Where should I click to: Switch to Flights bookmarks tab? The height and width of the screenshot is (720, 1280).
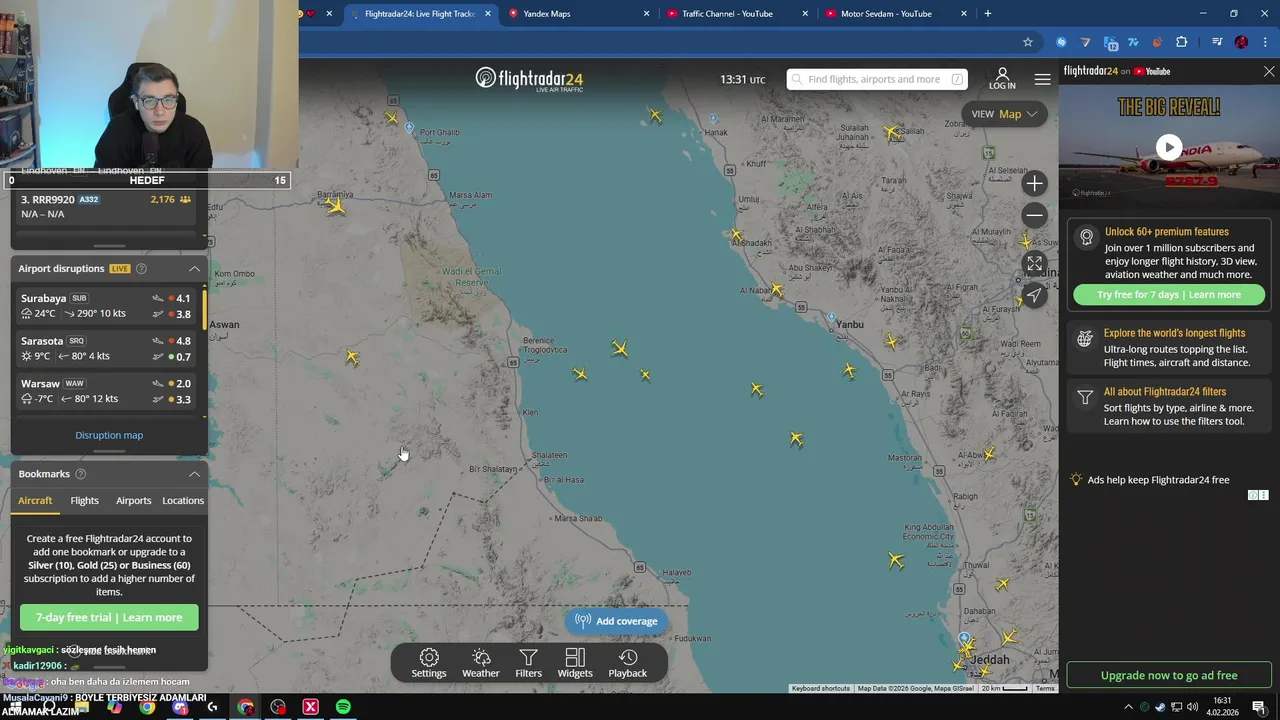coord(85,501)
